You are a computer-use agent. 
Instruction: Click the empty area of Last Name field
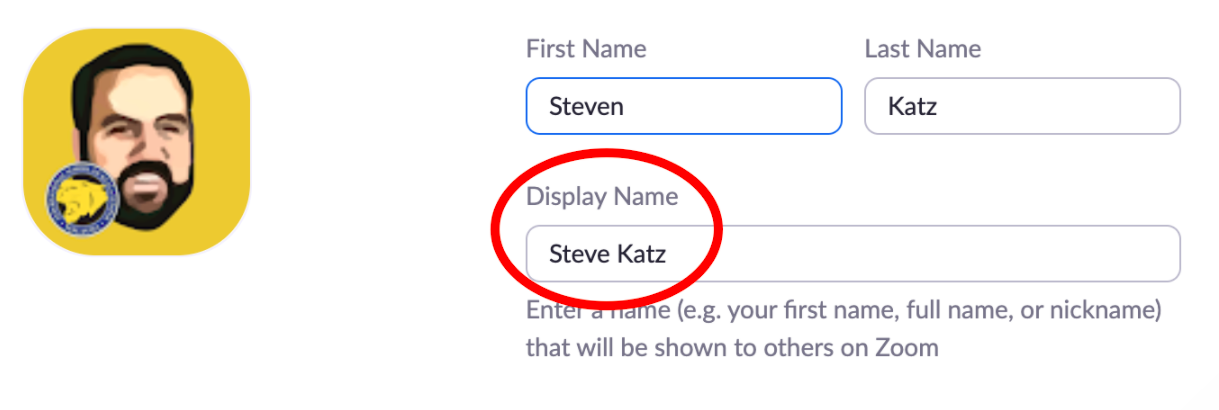point(1060,106)
